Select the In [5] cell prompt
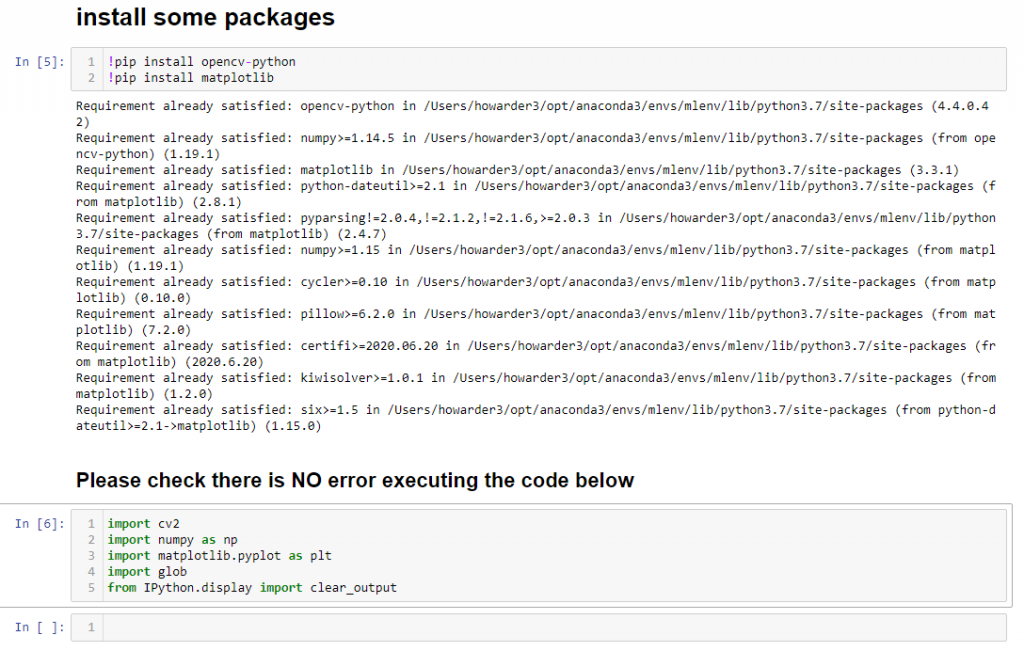 click(40, 62)
